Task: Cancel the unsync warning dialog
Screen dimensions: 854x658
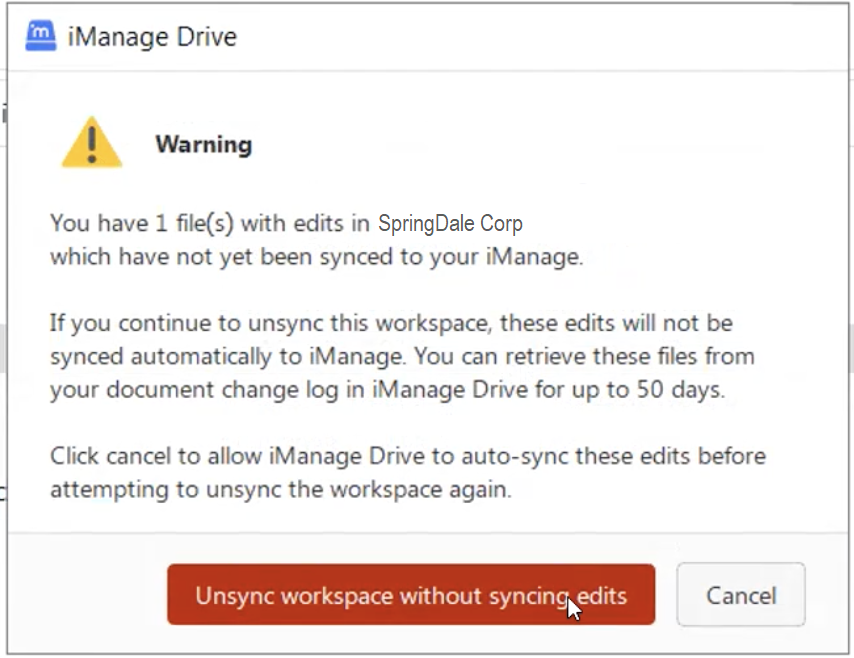Action: (x=740, y=596)
